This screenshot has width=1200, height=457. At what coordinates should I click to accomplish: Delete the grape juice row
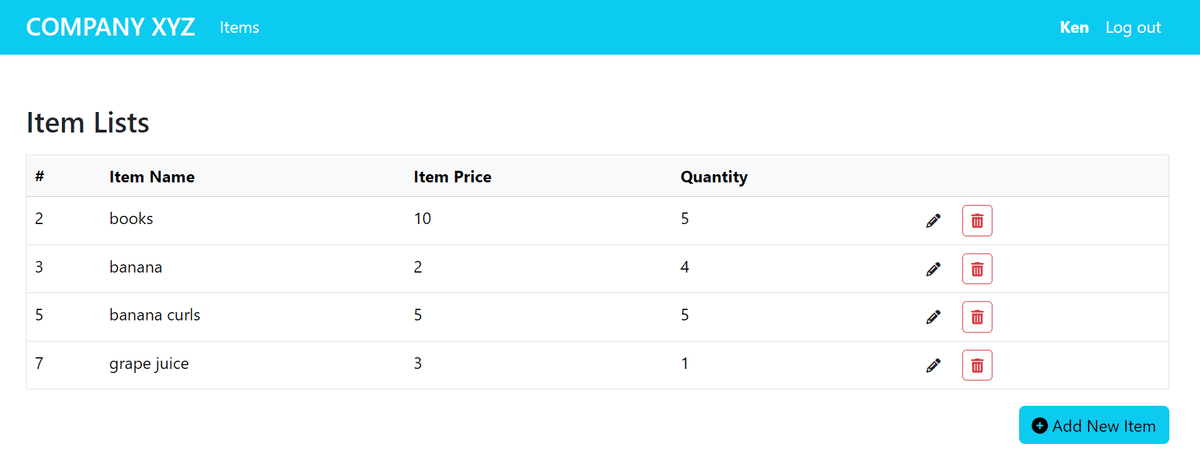click(x=977, y=365)
